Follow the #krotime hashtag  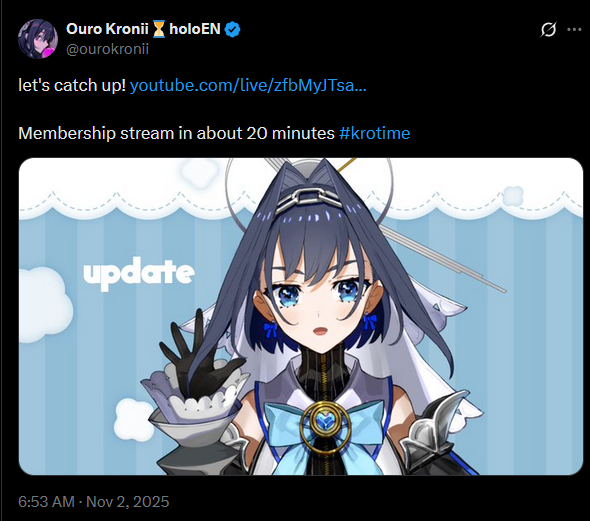374,133
